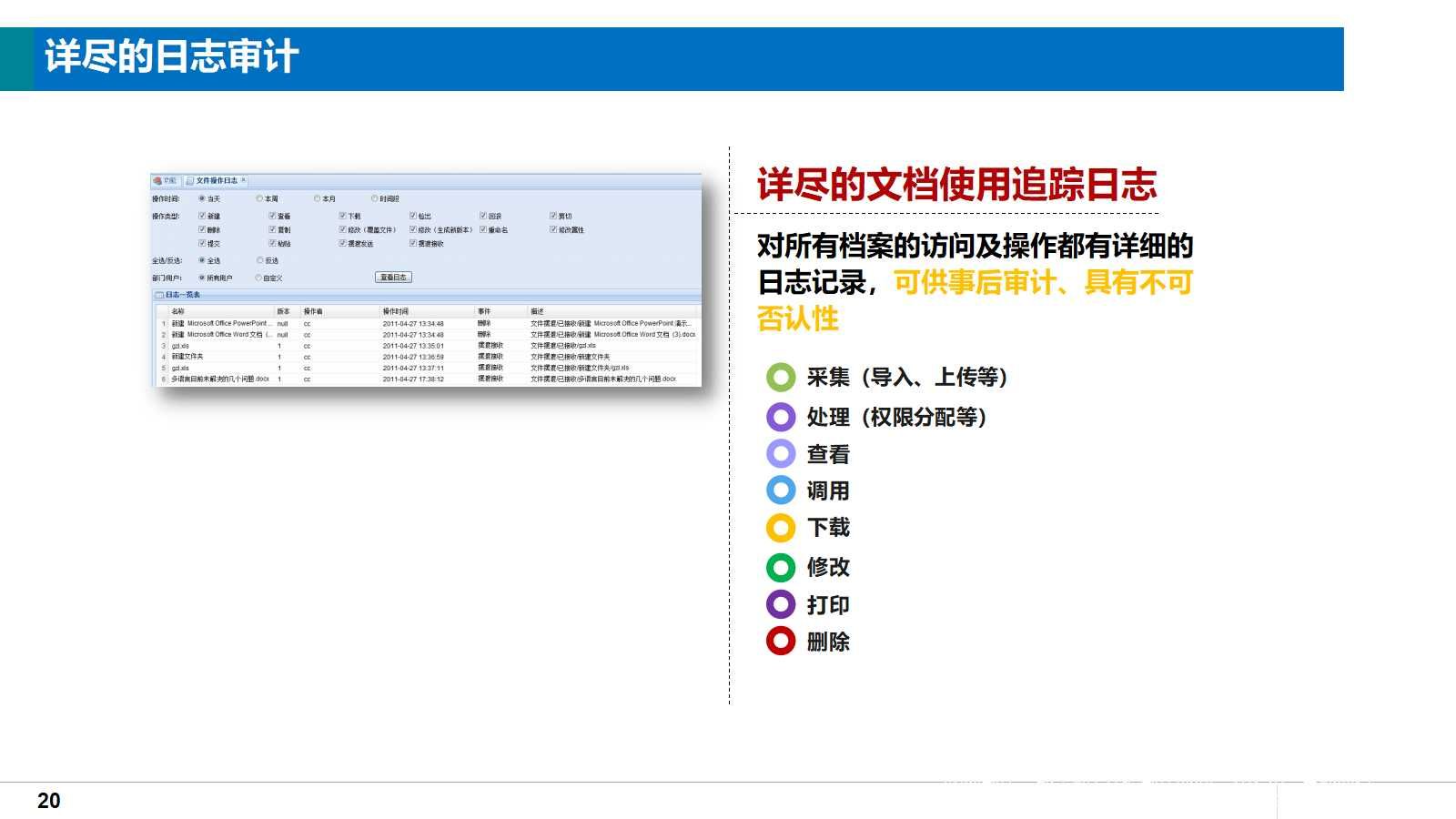1456x819 pixels.
Task: Select the log row named 新建 Microsoft Office PowerPoint
Action: click(428, 323)
